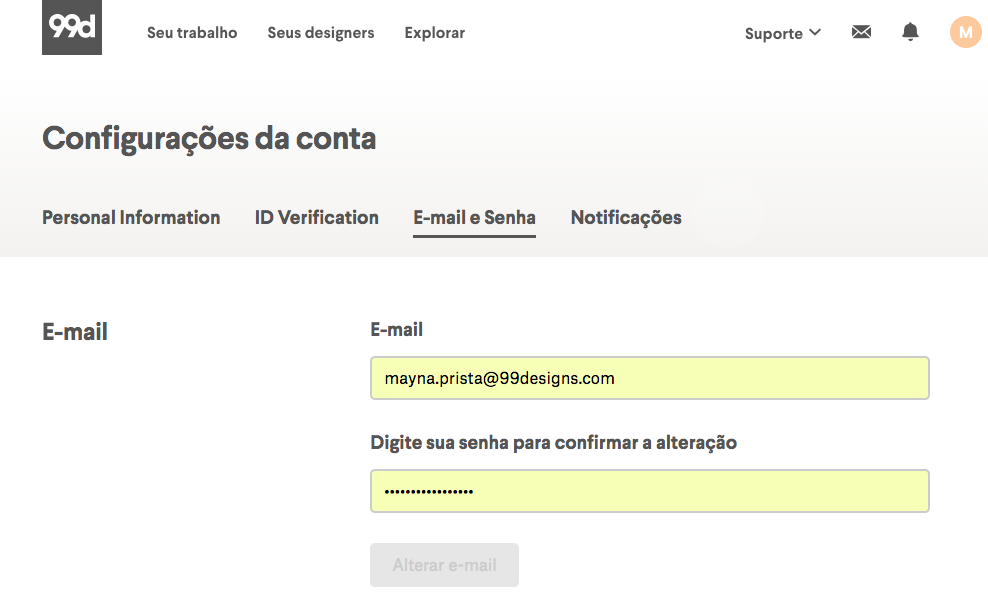Screen dimensions: 988x597
Task: Click the E-mail section heading on the left
Action: point(75,332)
